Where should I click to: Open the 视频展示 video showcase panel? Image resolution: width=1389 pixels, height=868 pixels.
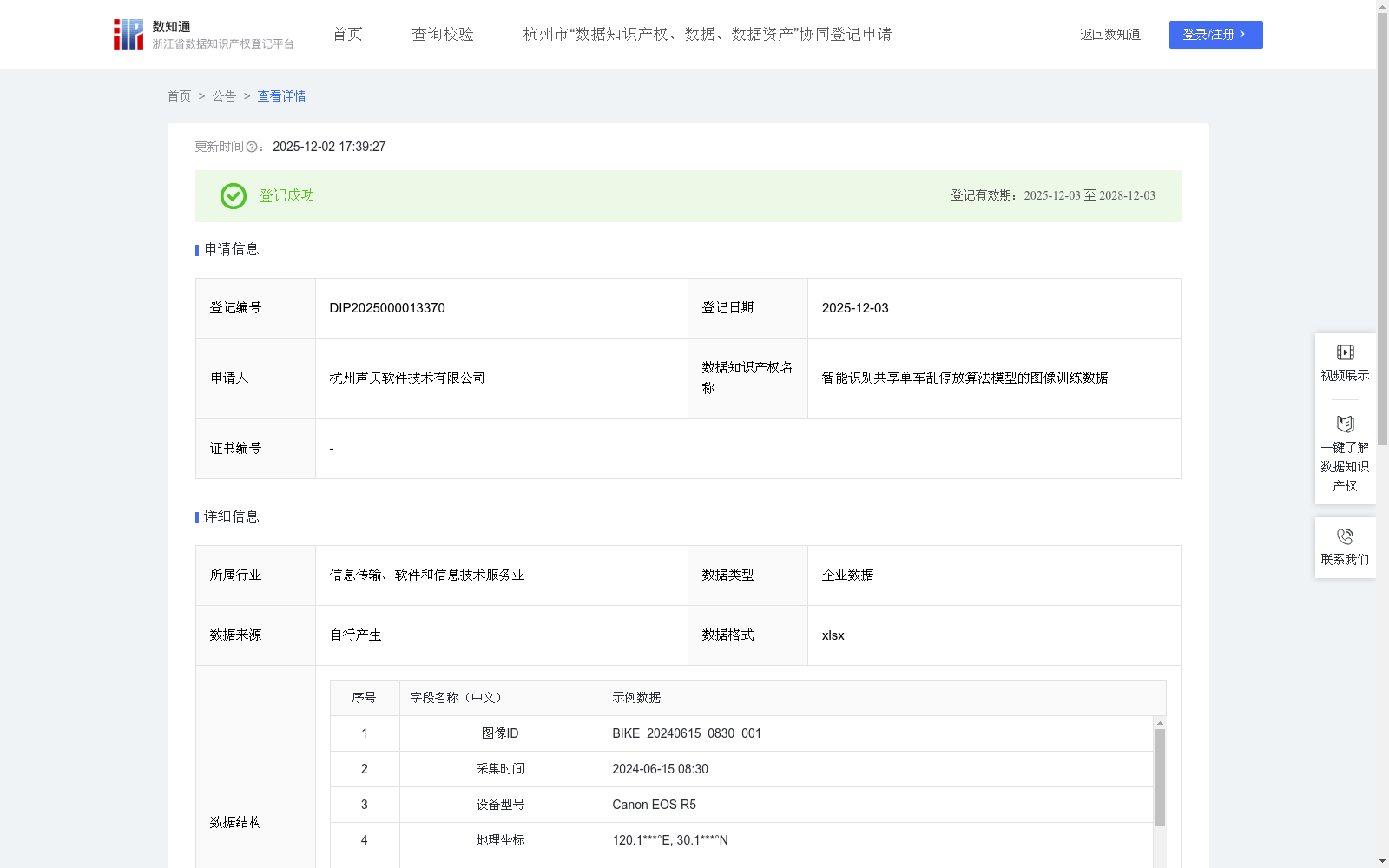[x=1345, y=375]
